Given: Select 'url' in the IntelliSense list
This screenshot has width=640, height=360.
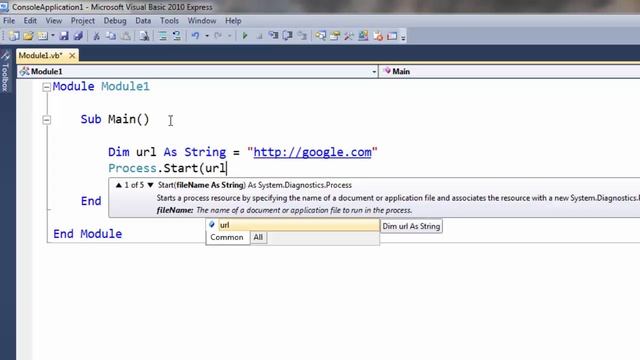Looking at the screenshot, I should tap(293, 225).
